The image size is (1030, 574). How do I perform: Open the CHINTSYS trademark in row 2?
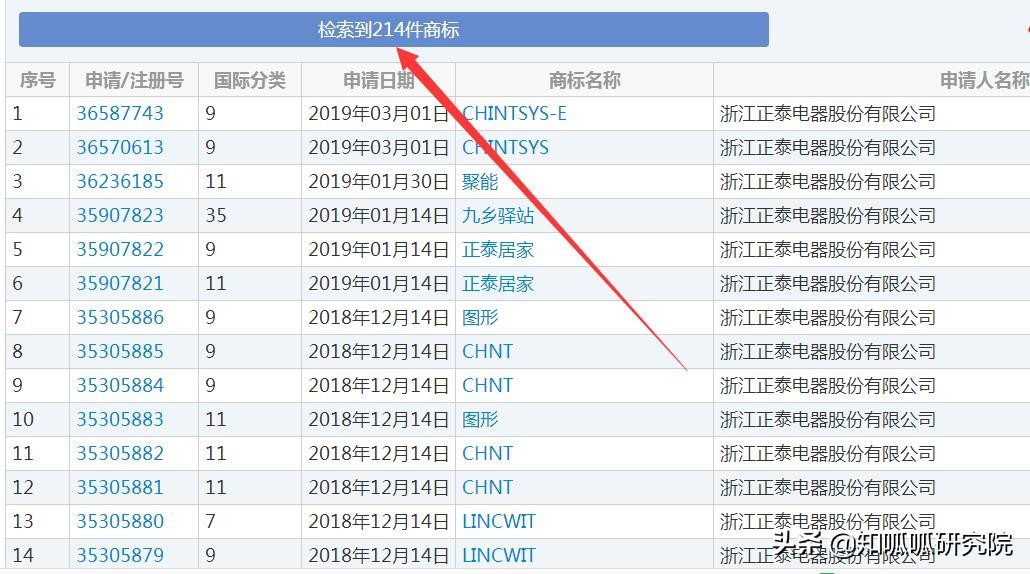[x=505, y=148]
